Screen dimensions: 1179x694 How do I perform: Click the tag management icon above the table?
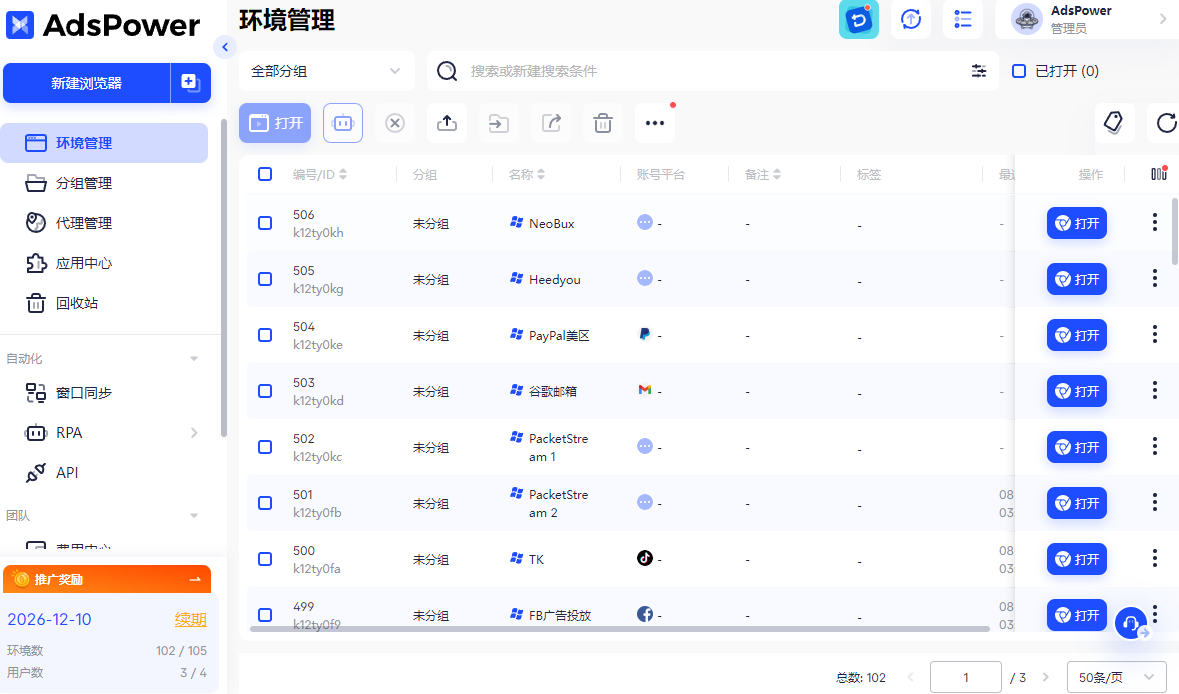coord(1114,123)
